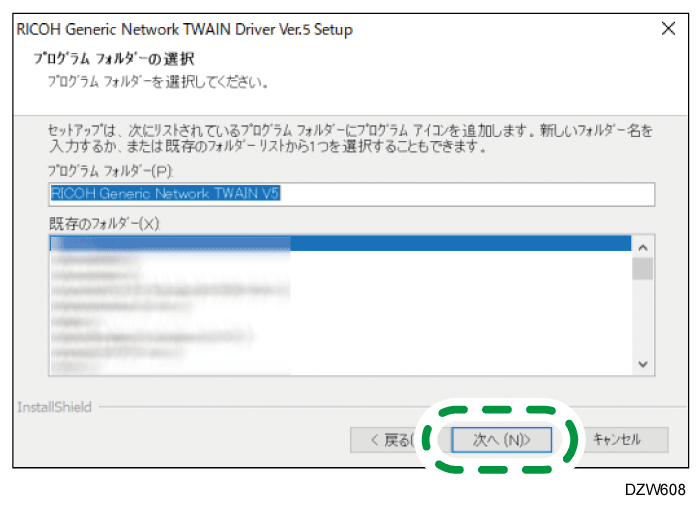Click the 既存のフォルダー(X) label

pos(104,223)
